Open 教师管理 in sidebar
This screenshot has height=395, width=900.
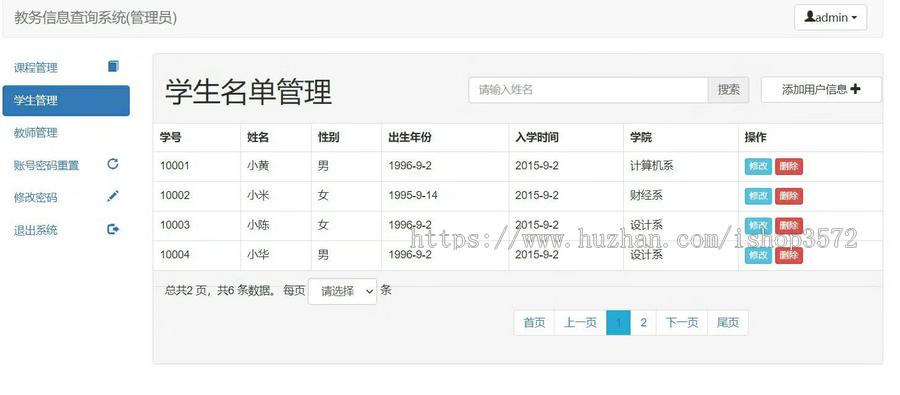66,133
